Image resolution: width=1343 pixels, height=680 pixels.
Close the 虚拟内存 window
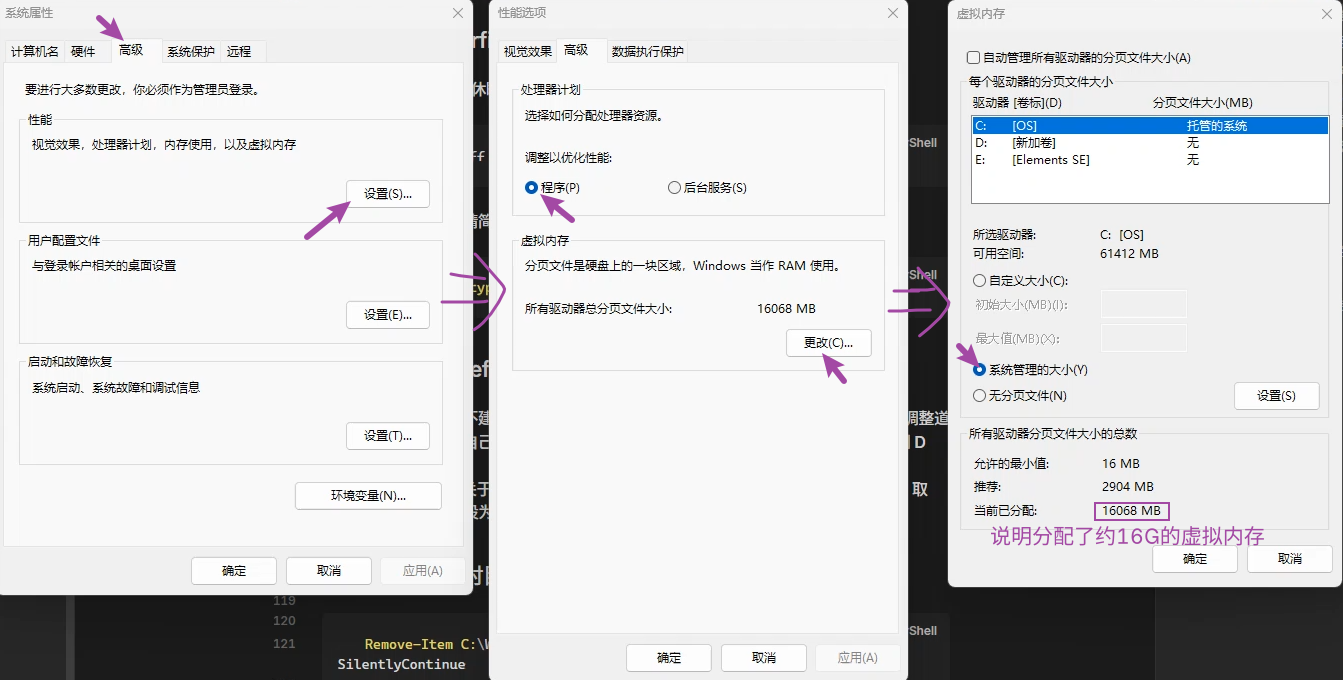coord(1328,13)
